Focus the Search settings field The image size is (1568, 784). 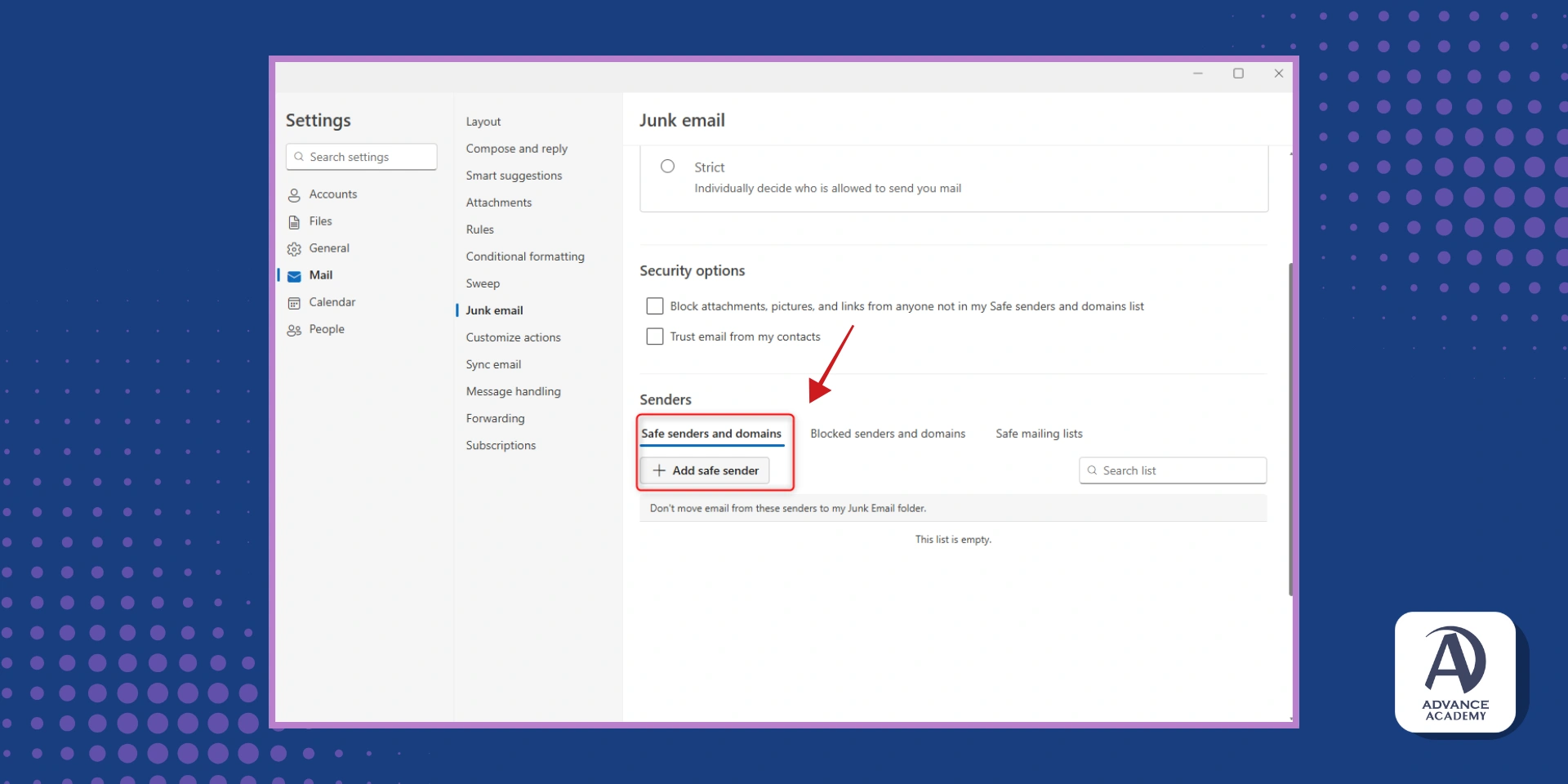(361, 157)
